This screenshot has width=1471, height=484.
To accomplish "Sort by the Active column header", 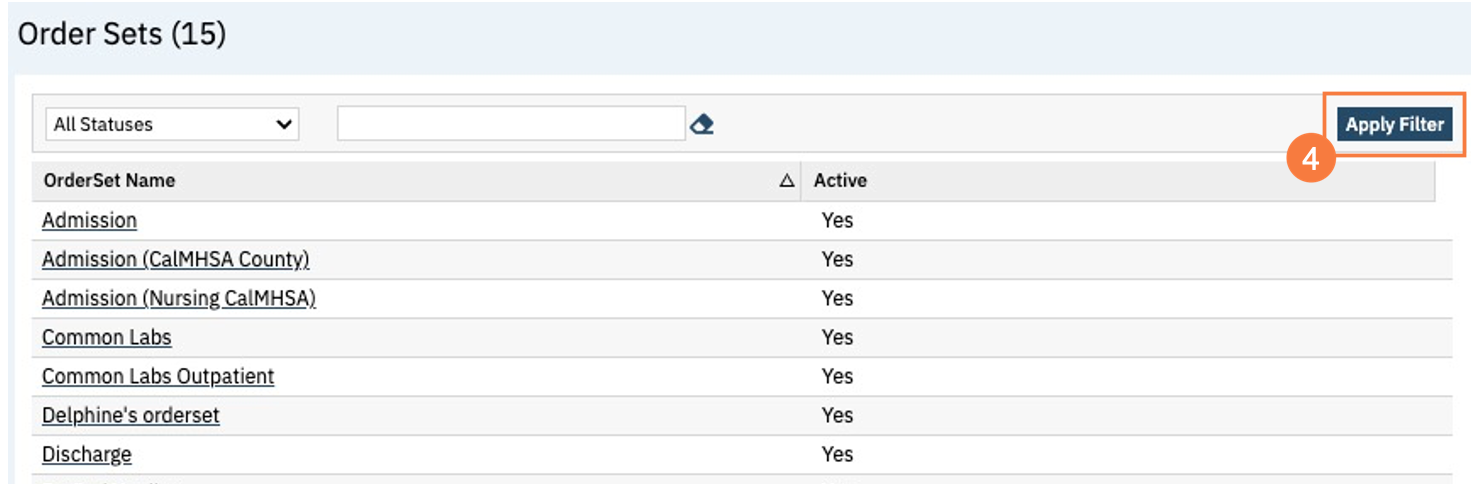I will point(840,181).
